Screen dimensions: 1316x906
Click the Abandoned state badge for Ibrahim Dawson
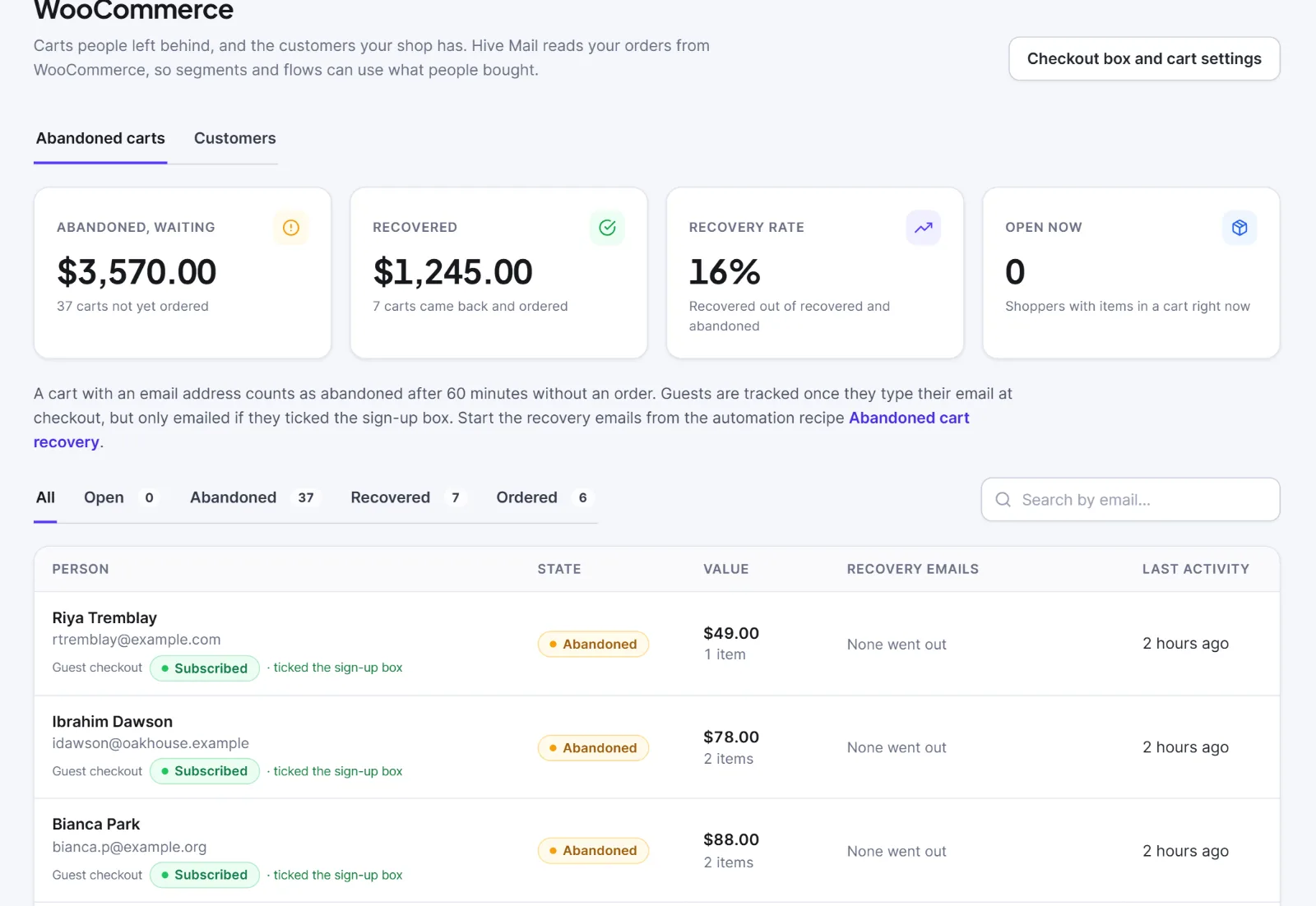point(593,748)
